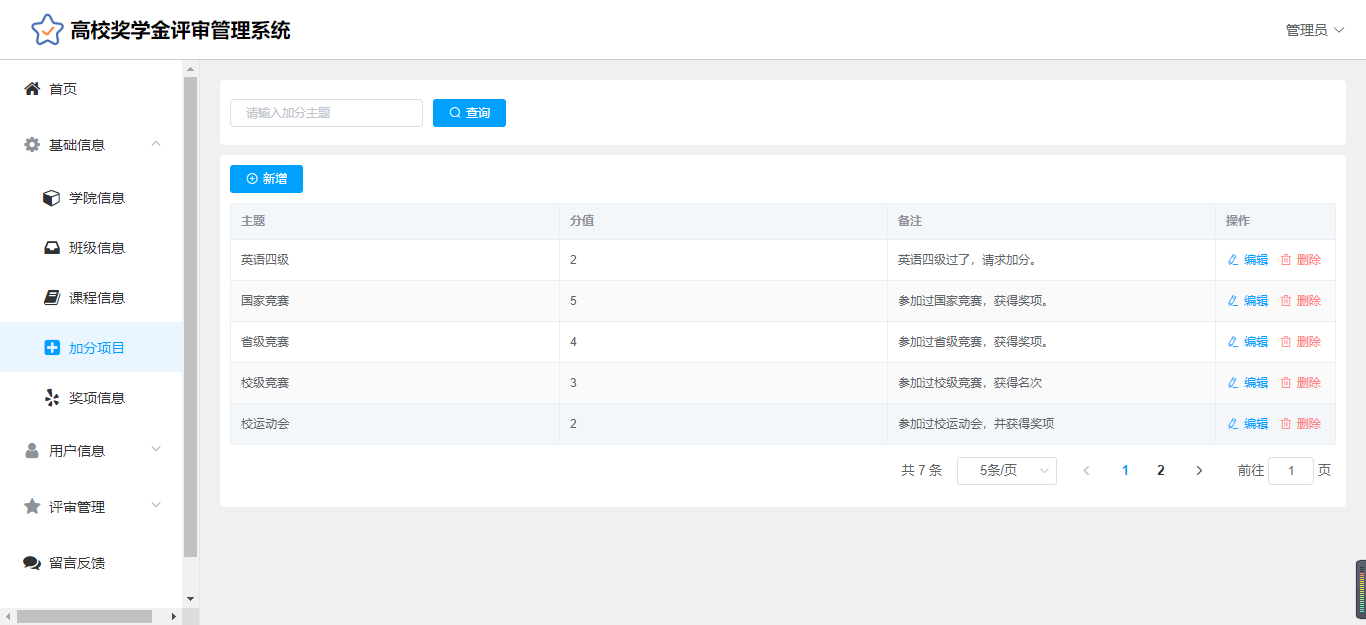The height and width of the screenshot is (625, 1366).
Task: Expand the 用户信息 menu
Action: tap(156, 450)
